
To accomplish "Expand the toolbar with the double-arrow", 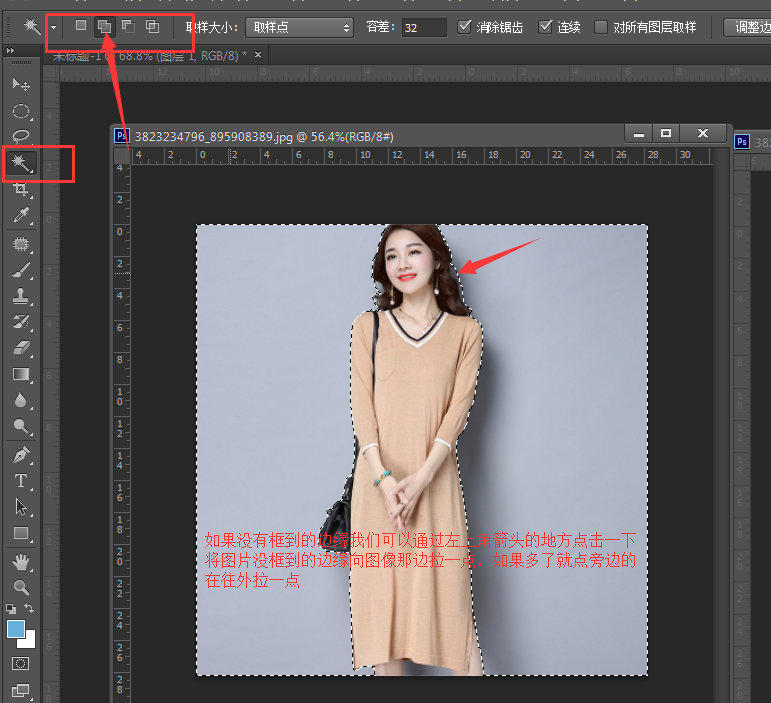I will pos(11,51).
